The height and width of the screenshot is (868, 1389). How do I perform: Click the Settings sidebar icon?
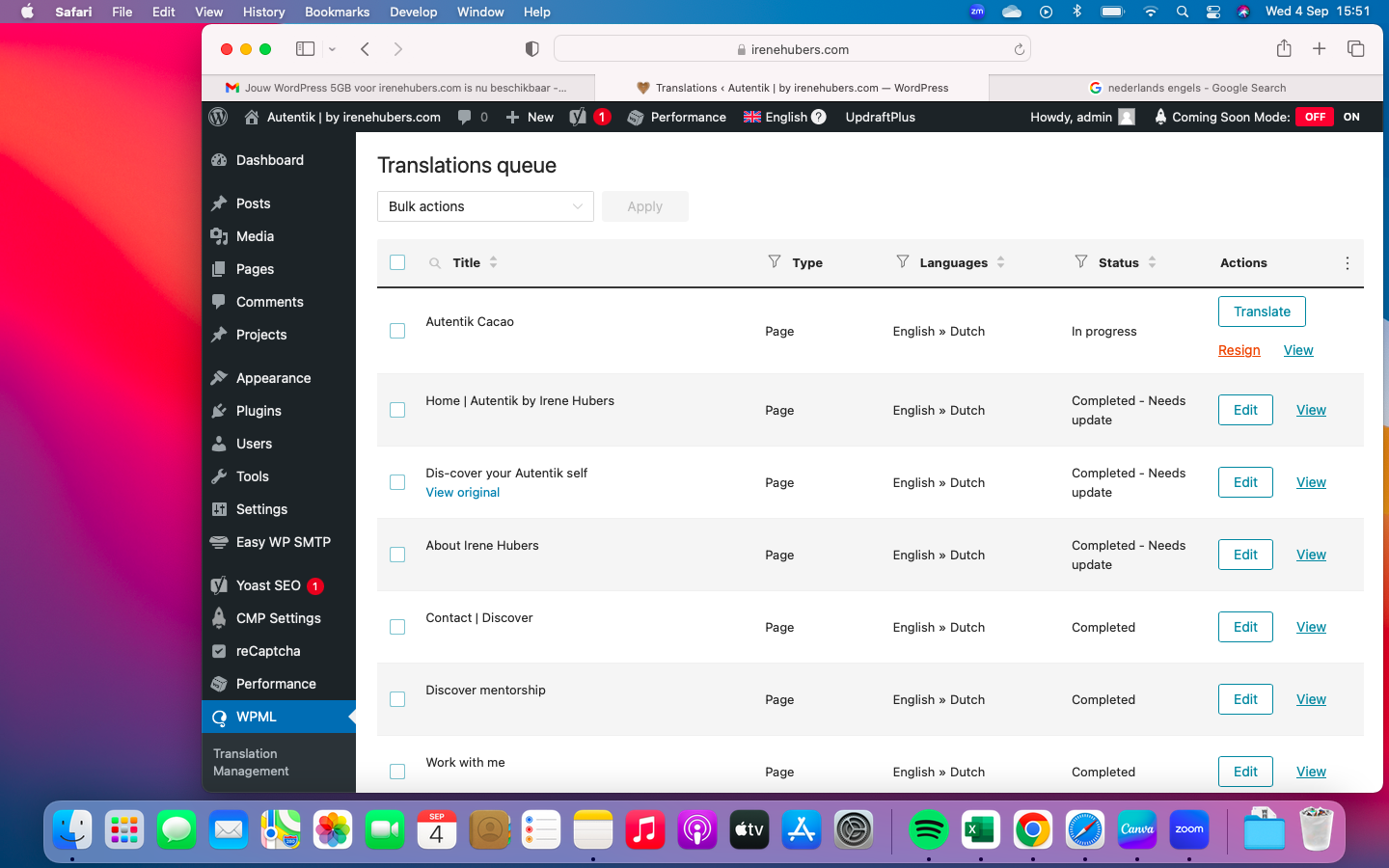tap(219, 509)
